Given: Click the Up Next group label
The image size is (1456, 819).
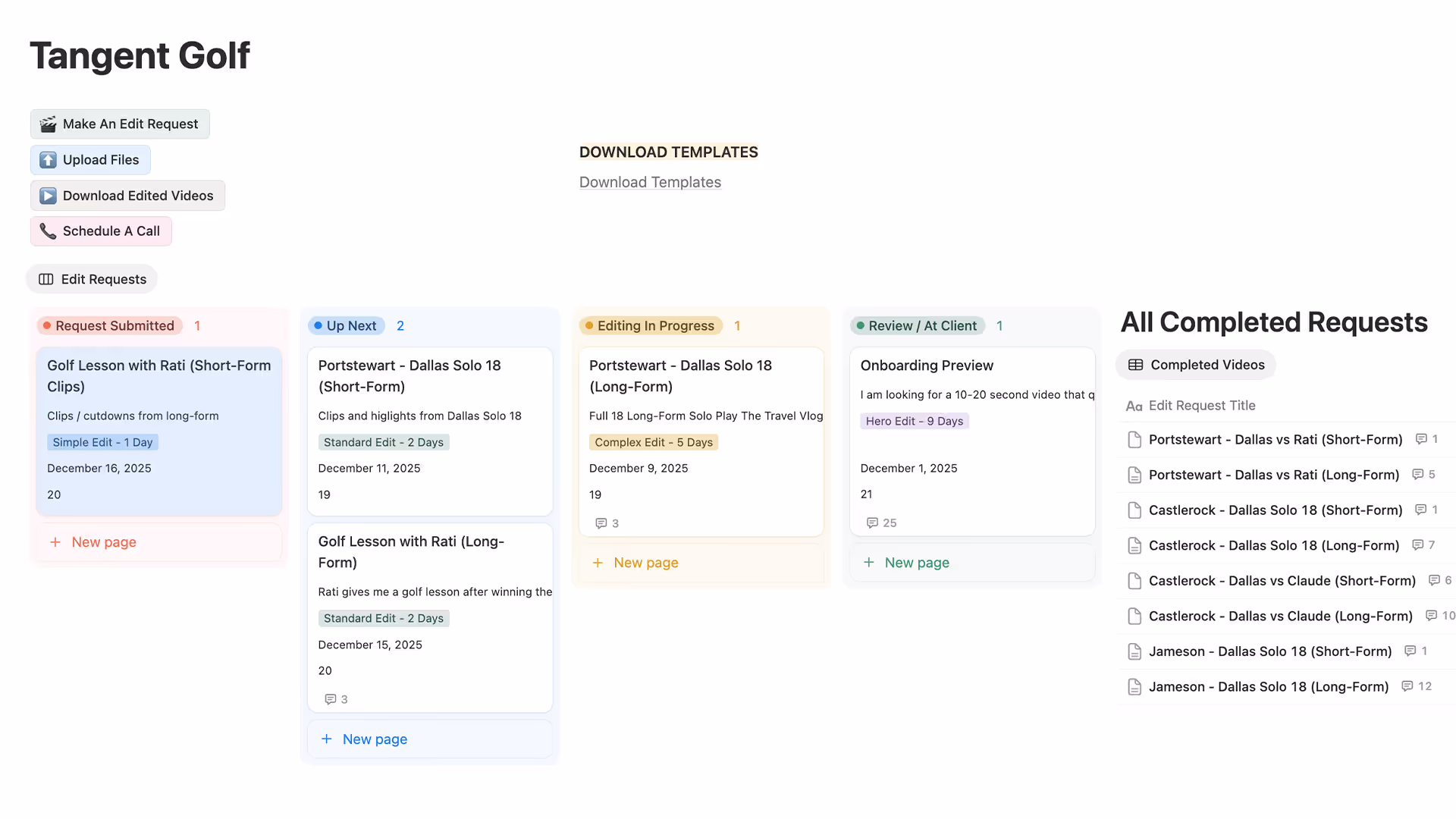Looking at the screenshot, I should click(x=352, y=325).
